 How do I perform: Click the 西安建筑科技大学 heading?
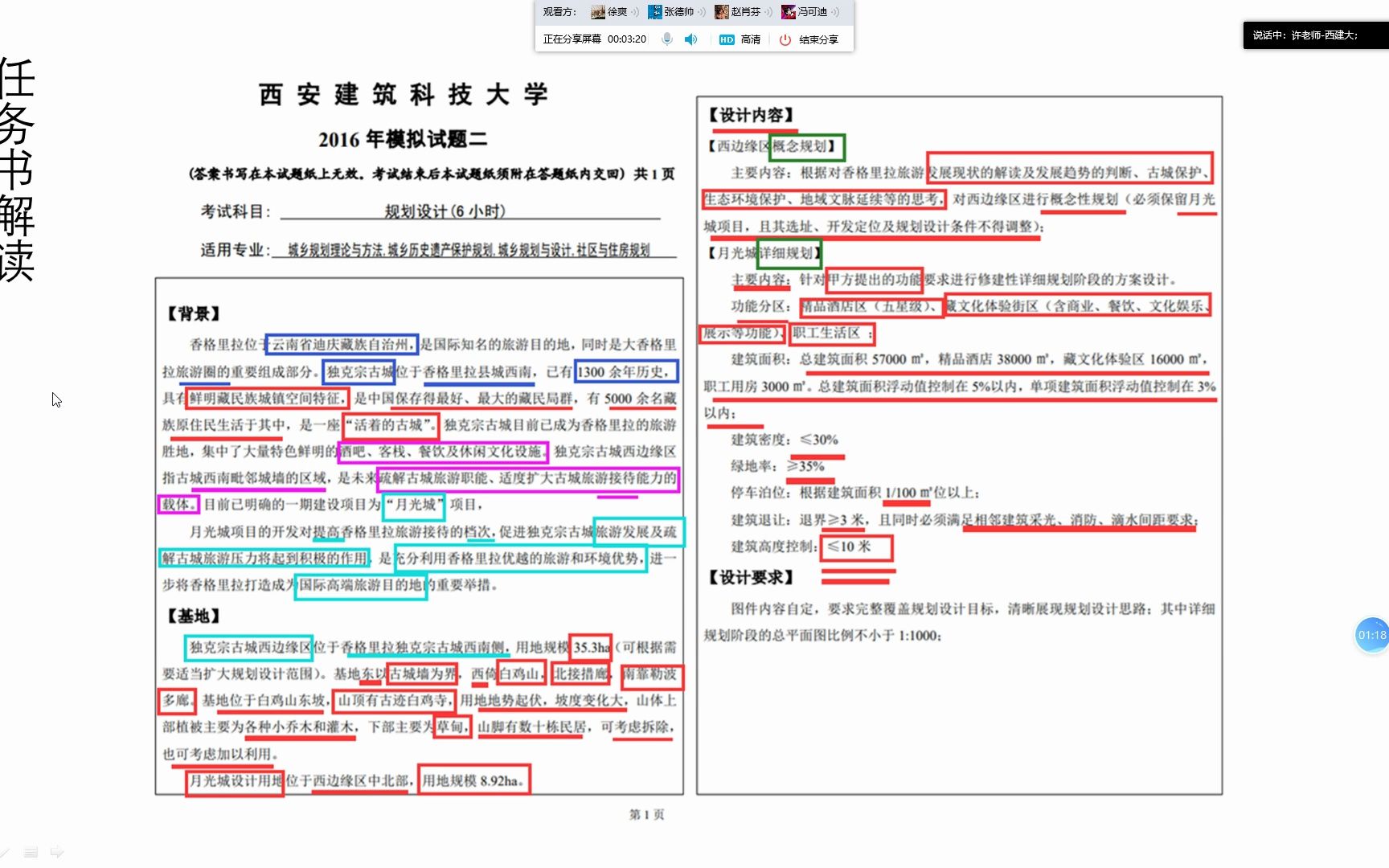(x=404, y=95)
